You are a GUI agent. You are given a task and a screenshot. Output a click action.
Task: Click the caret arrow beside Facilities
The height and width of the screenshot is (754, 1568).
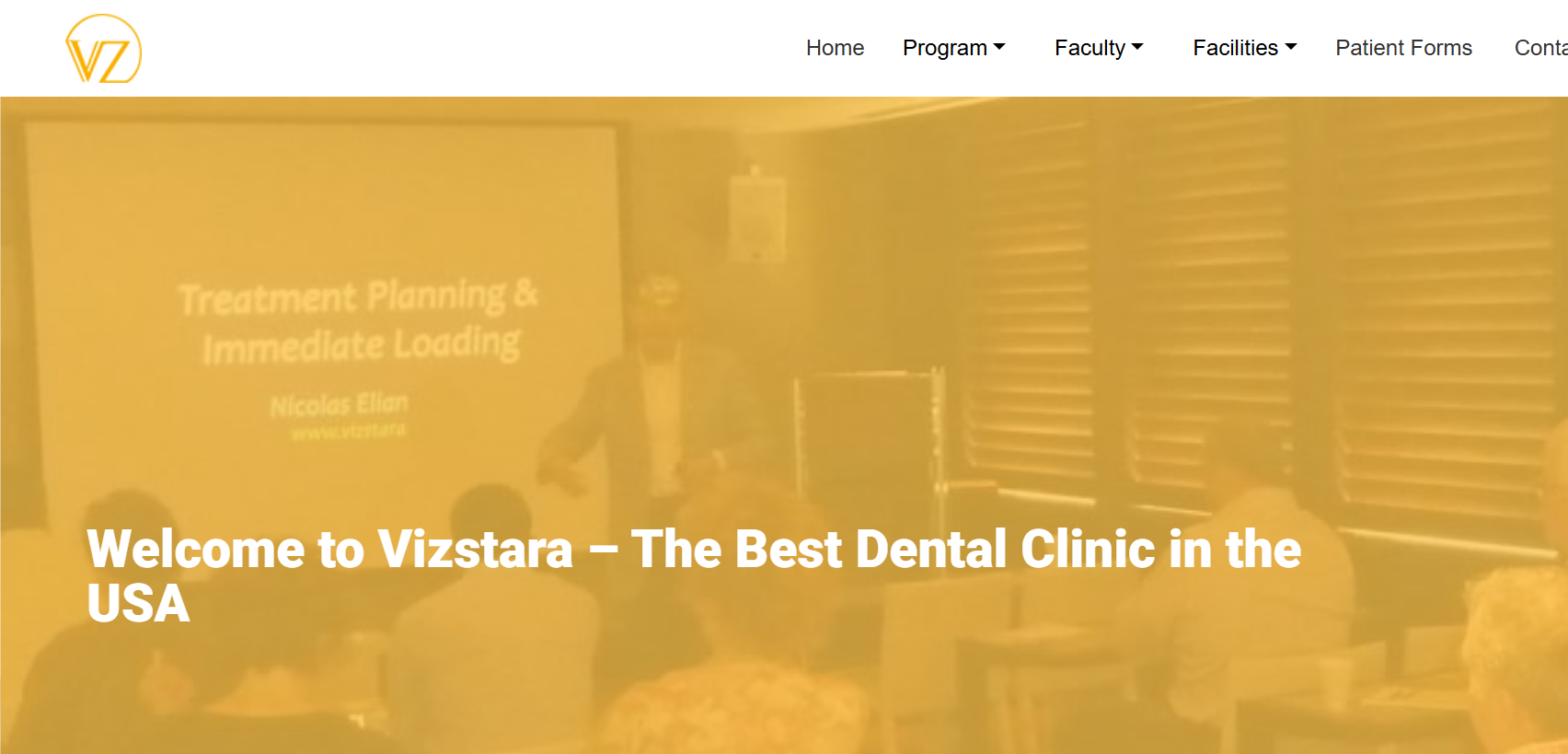pyautogui.click(x=1291, y=47)
